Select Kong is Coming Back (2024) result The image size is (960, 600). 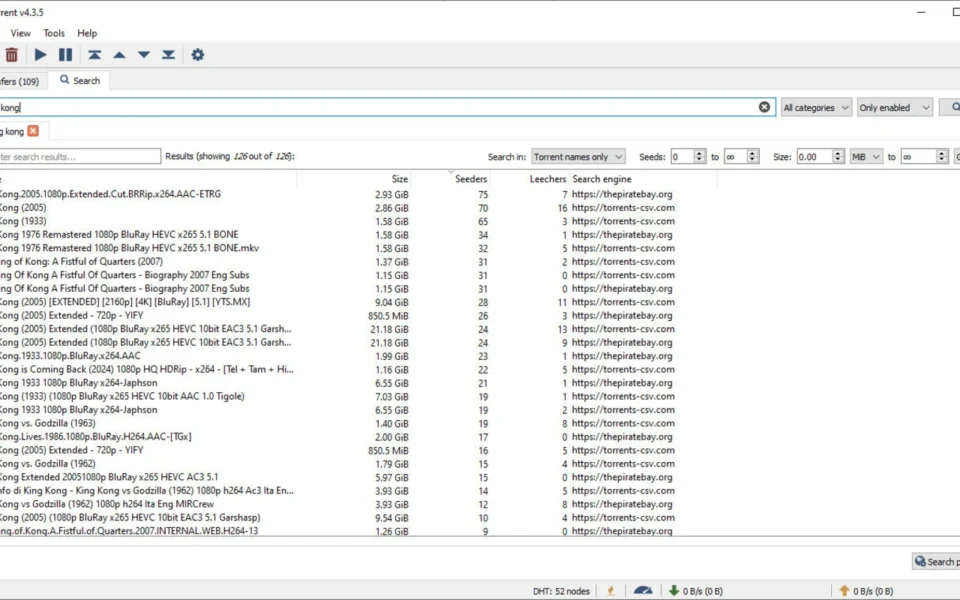point(147,369)
